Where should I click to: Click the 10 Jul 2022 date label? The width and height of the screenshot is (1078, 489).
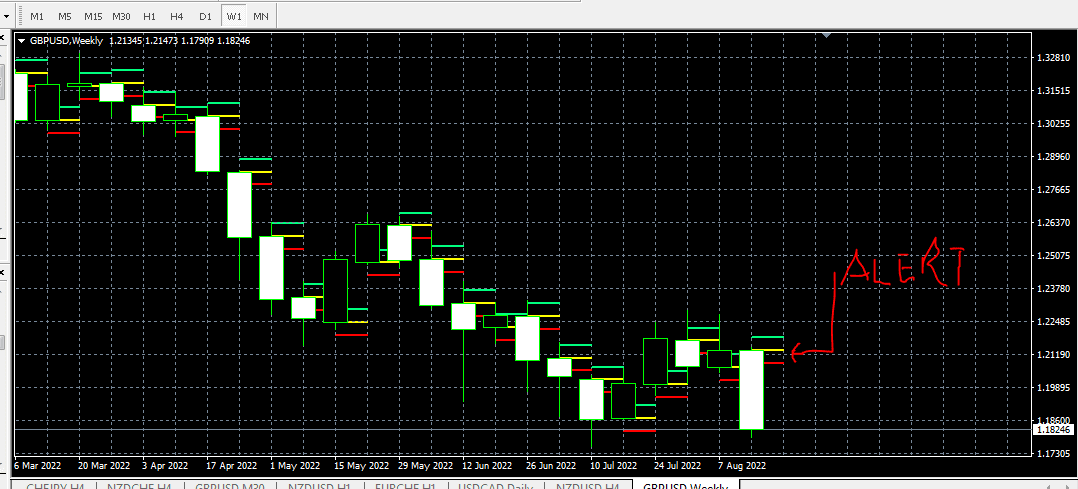tap(615, 466)
